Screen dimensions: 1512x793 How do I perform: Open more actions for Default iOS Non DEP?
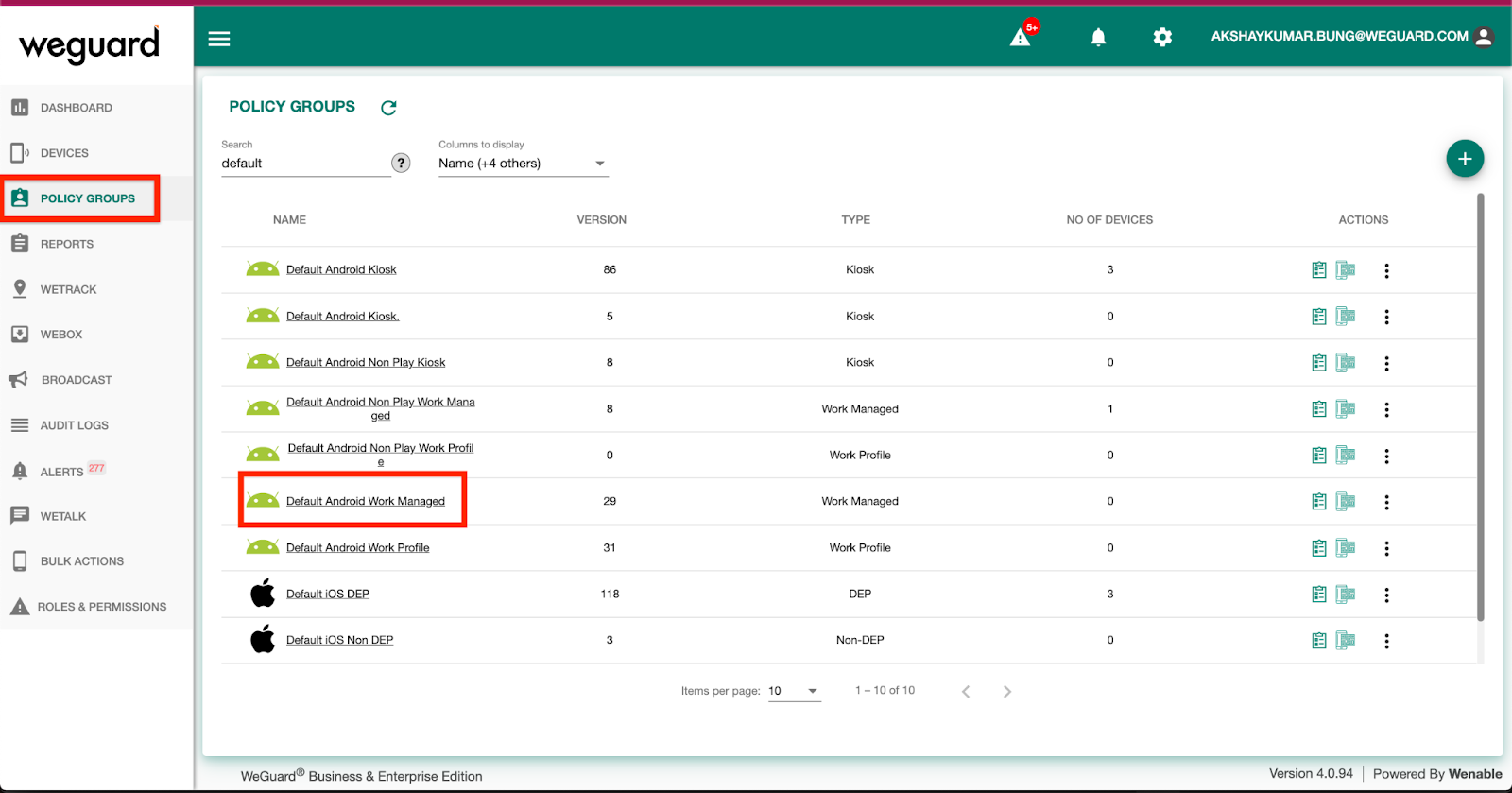tap(1386, 641)
